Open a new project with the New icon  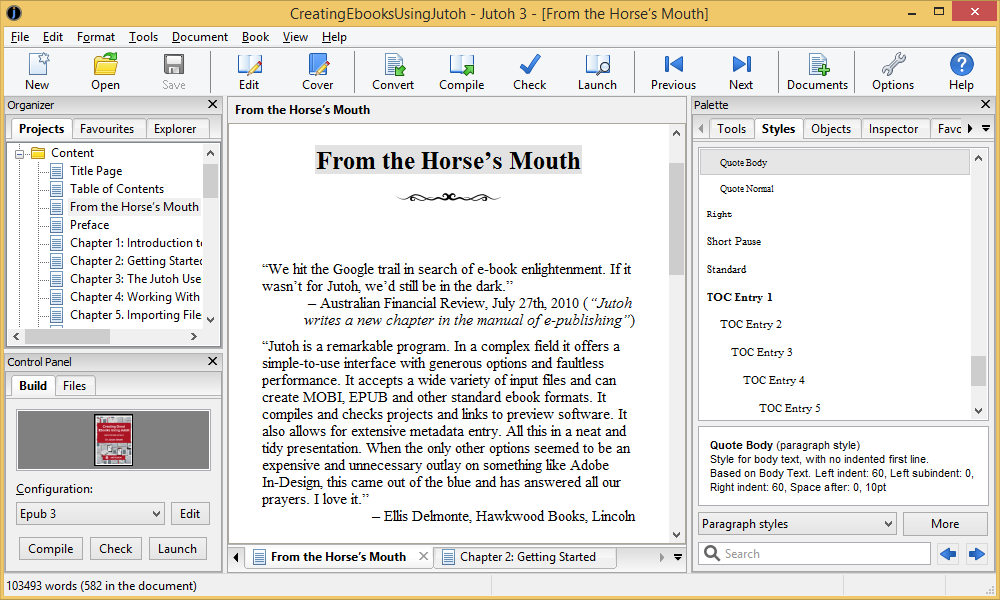pyautogui.click(x=37, y=70)
